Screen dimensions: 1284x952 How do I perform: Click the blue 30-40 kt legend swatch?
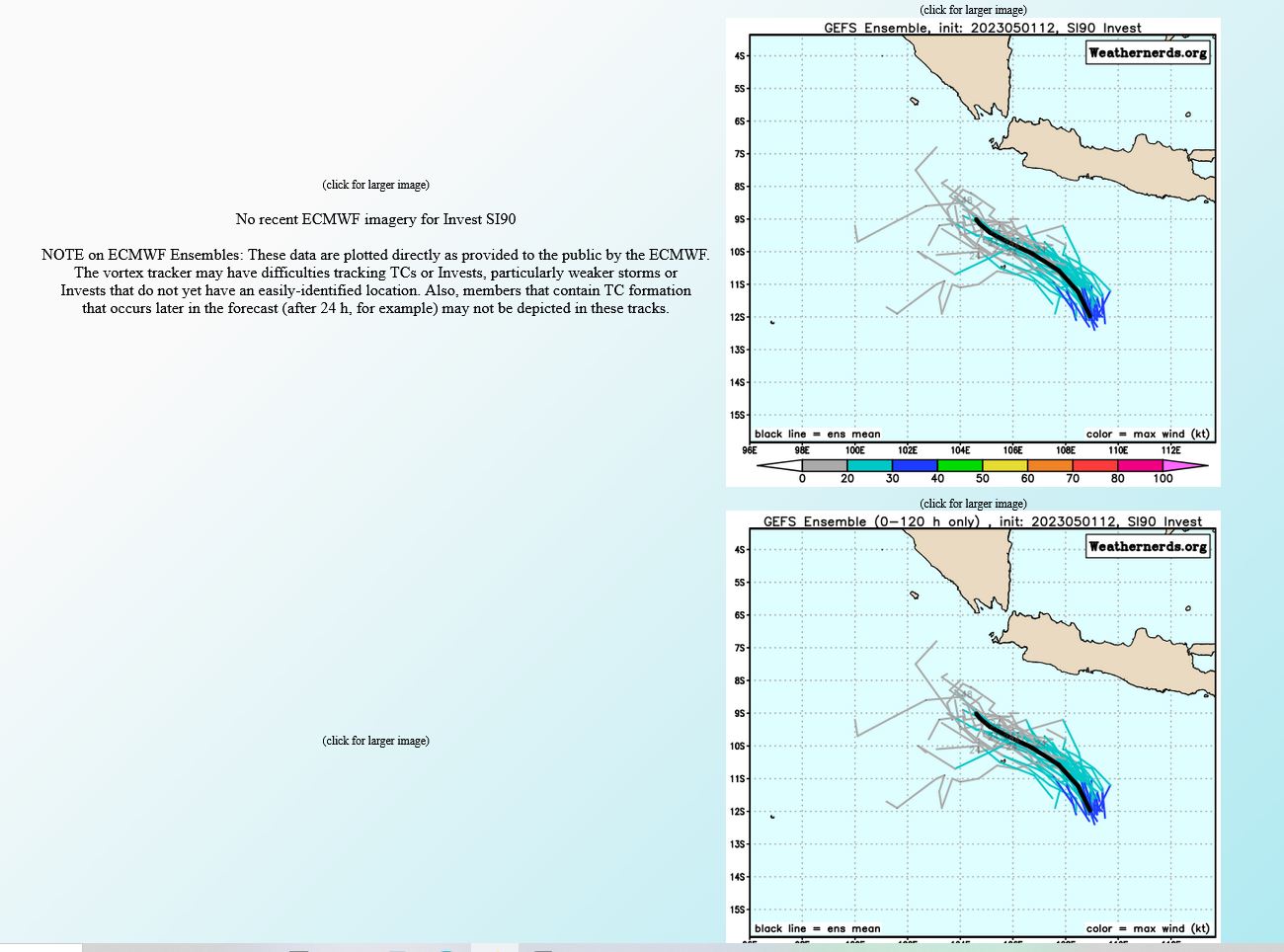(x=915, y=465)
